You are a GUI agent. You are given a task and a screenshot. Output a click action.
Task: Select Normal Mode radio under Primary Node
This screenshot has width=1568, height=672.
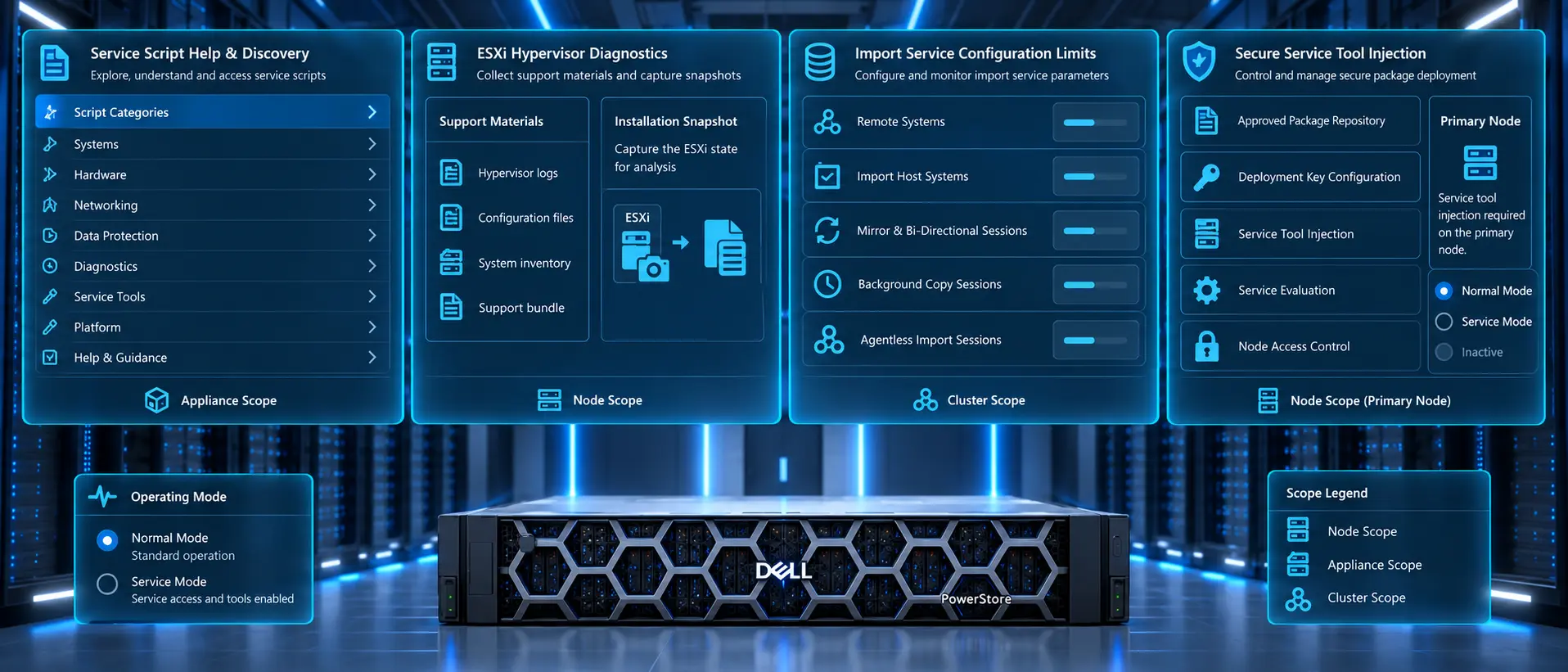(x=1444, y=291)
